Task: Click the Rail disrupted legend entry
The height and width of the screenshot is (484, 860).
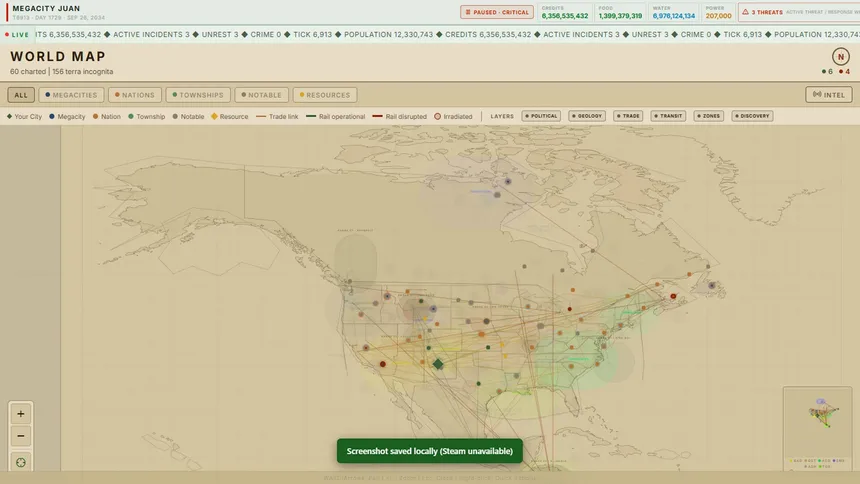Action: click(399, 116)
